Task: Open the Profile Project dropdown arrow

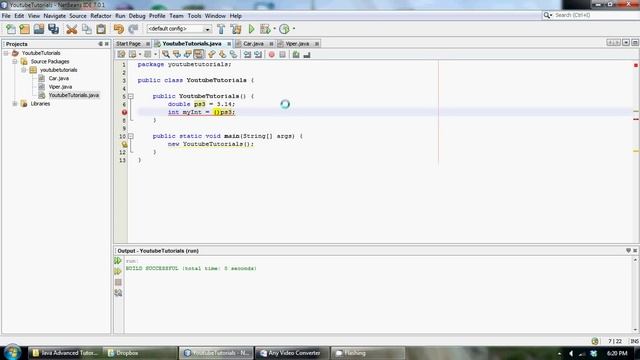Action: coord(294,29)
